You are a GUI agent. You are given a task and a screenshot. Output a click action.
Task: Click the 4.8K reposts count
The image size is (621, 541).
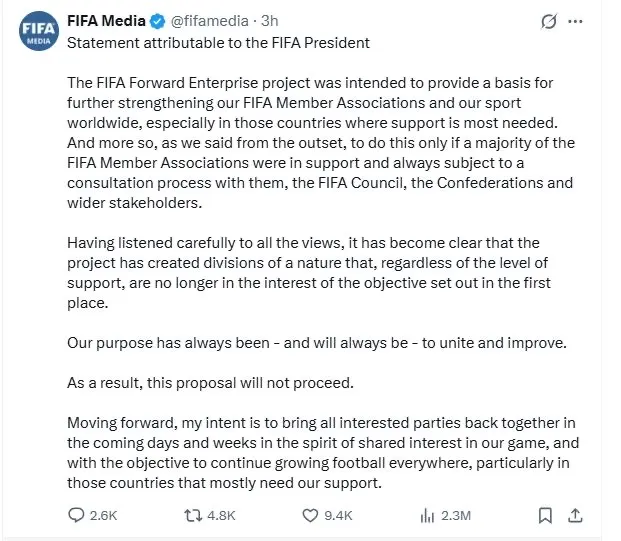(x=221, y=516)
